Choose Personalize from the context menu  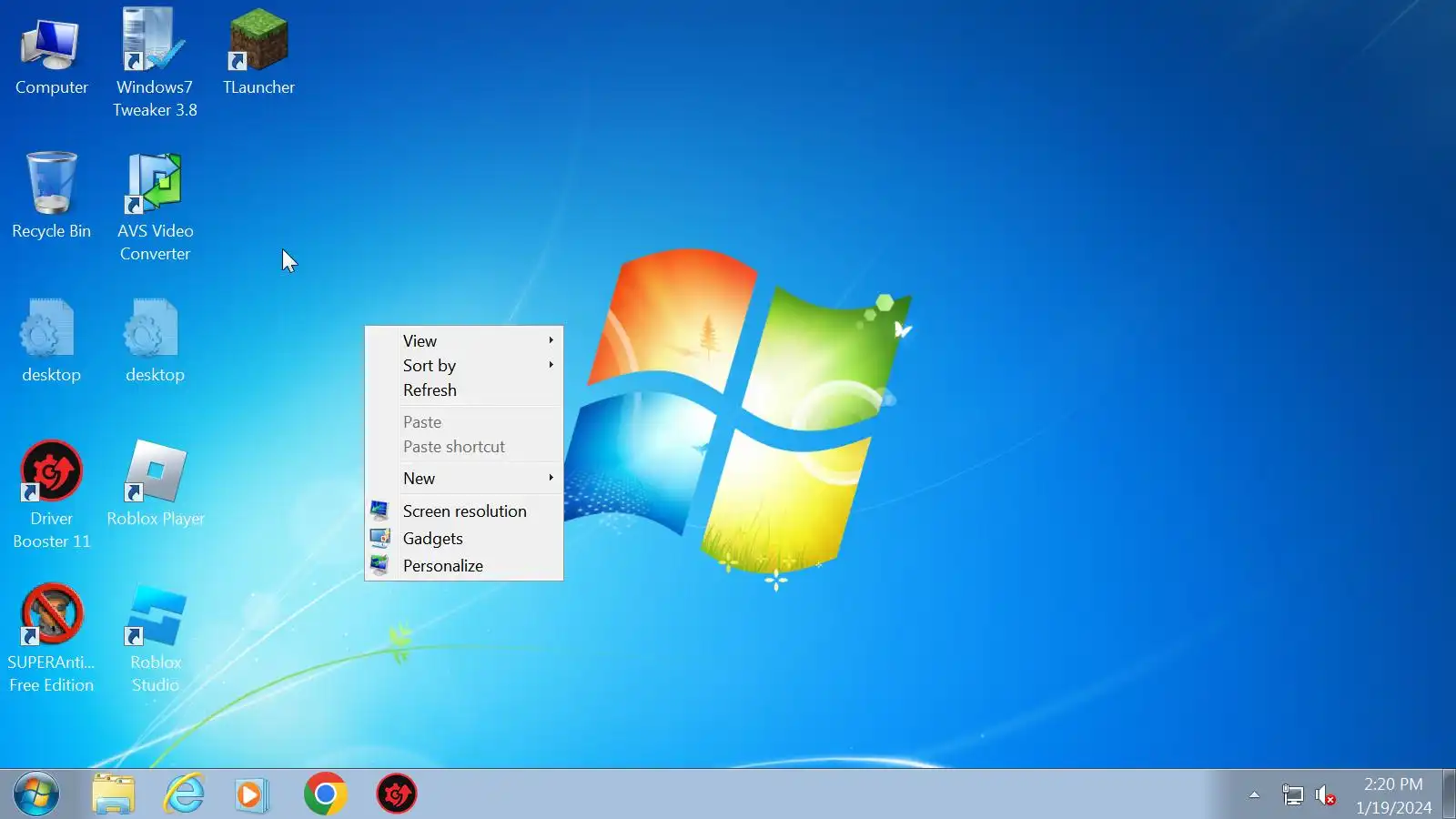click(x=464, y=566)
